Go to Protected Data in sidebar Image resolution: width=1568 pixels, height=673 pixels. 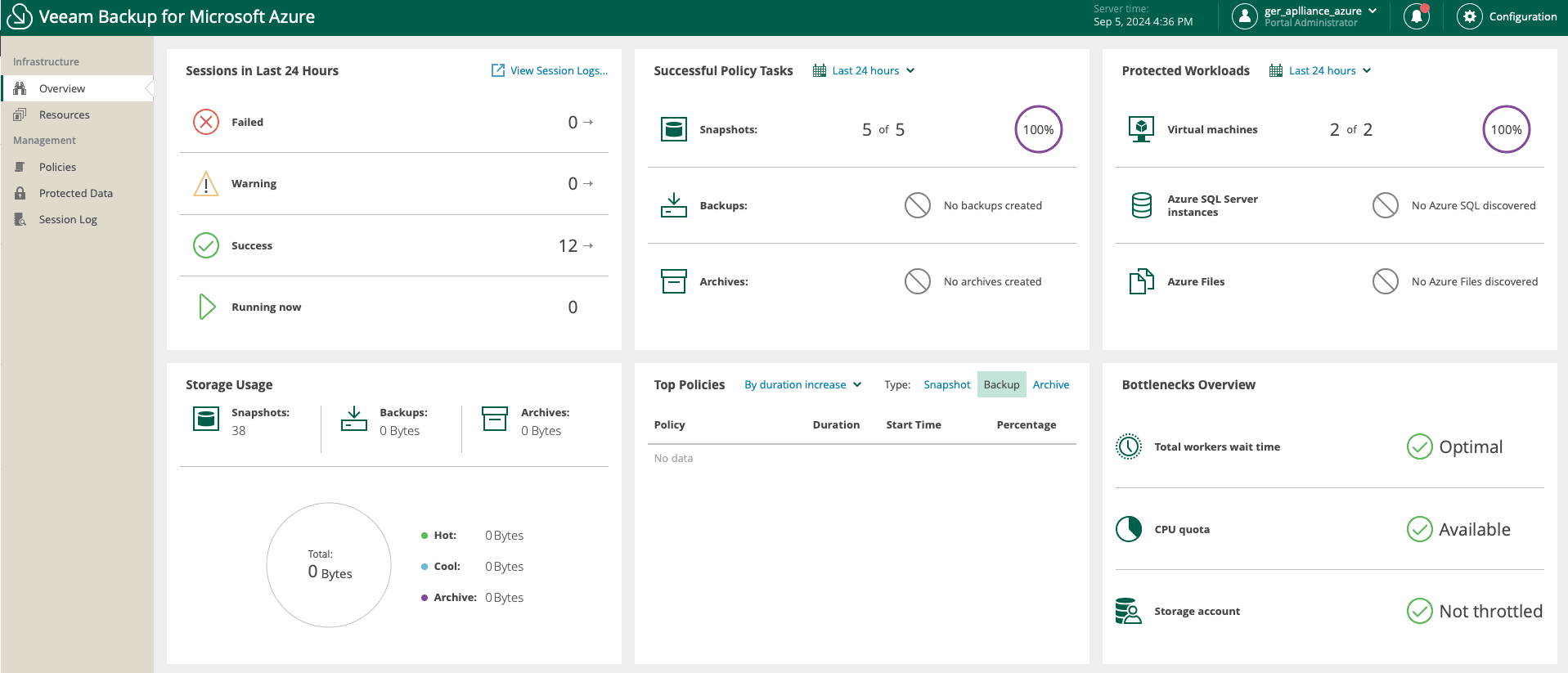(x=75, y=193)
